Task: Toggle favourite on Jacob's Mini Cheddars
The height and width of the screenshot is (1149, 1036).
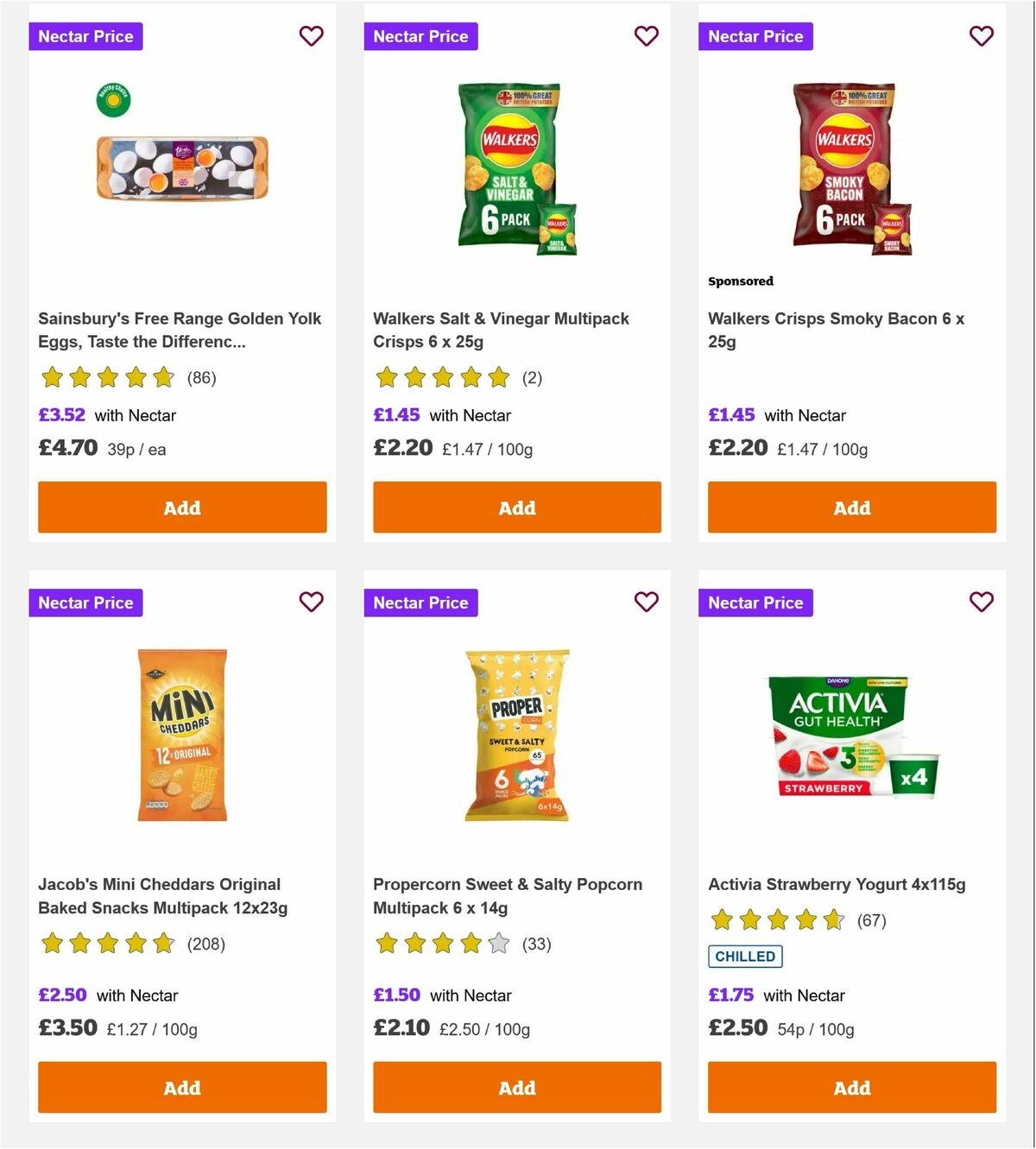Action: 312,603
